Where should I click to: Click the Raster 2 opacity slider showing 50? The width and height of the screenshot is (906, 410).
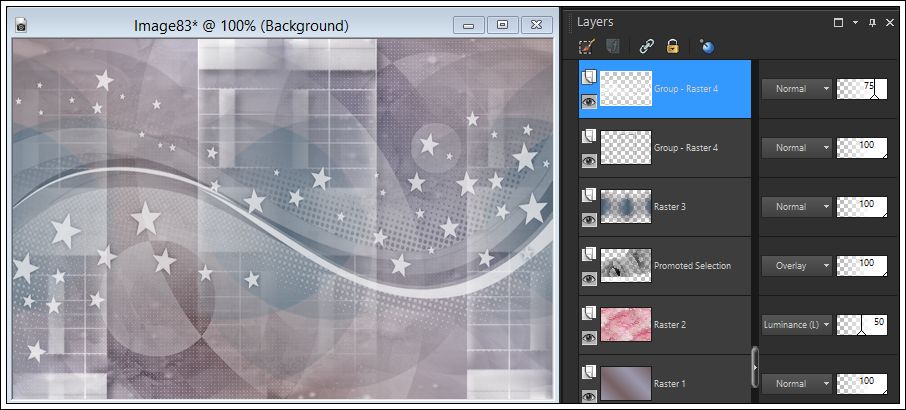point(862,325)
